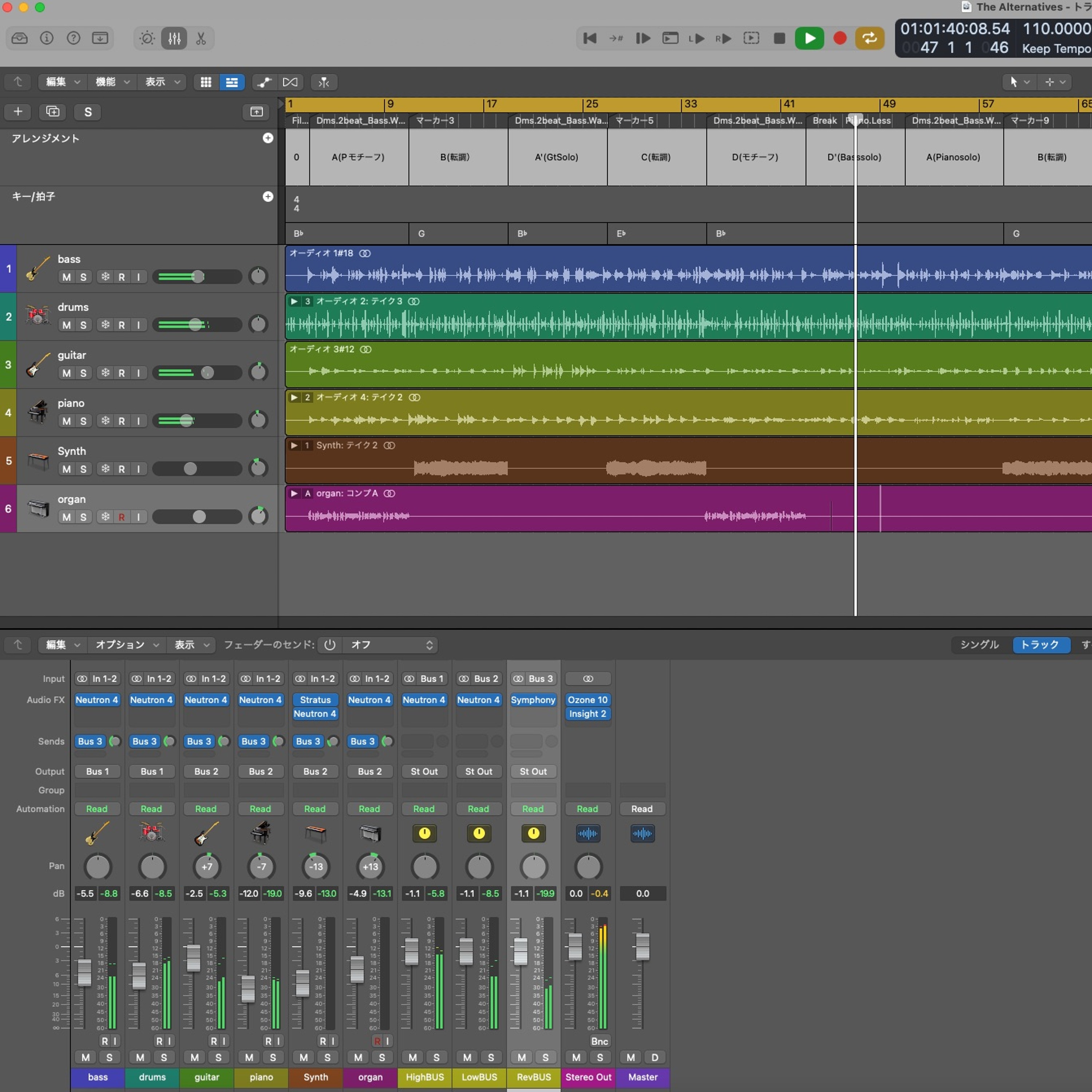Click the A(Pianosolo) arrangement marker
This screenshot has height=1092, width=1092.
coord(953,157)
